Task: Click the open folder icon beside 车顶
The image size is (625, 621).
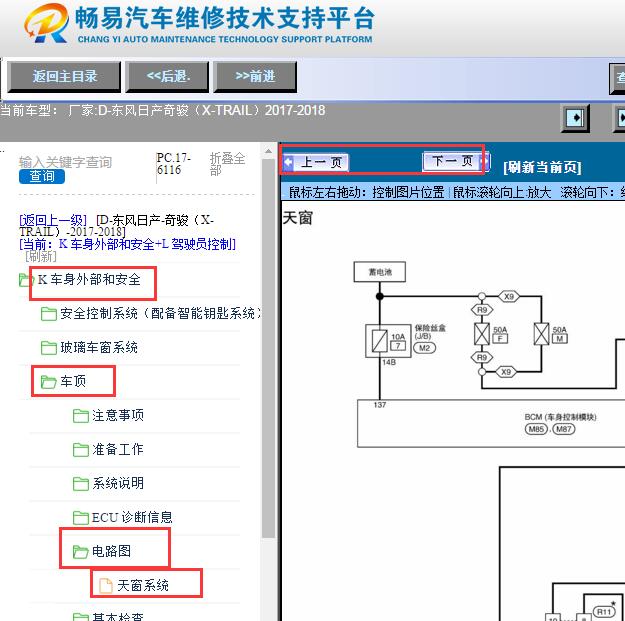Action: click(49, 382)
